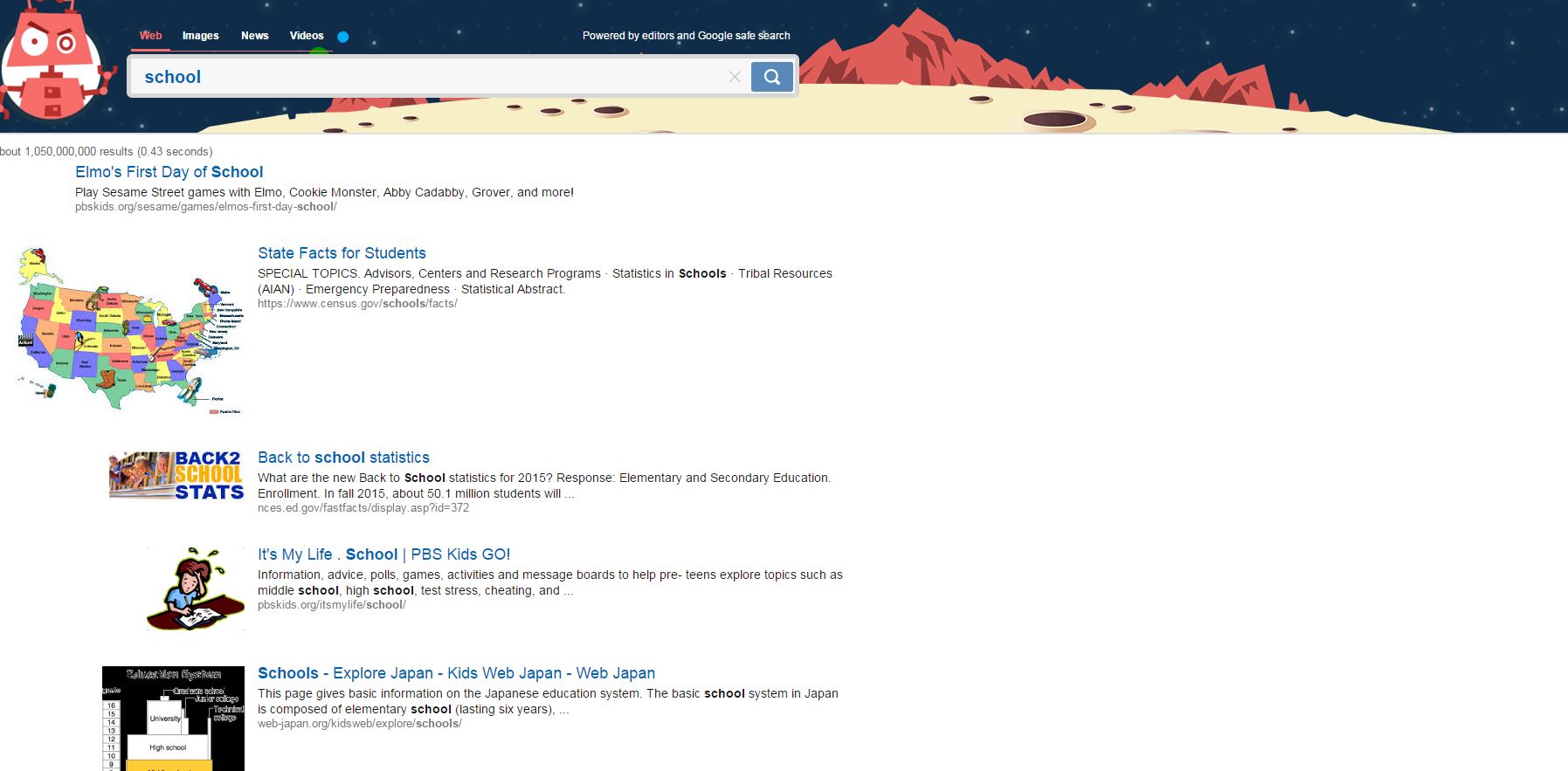Open Schools Explore Japan Kids Web result
1568x771 pixels.
point(456,673)
